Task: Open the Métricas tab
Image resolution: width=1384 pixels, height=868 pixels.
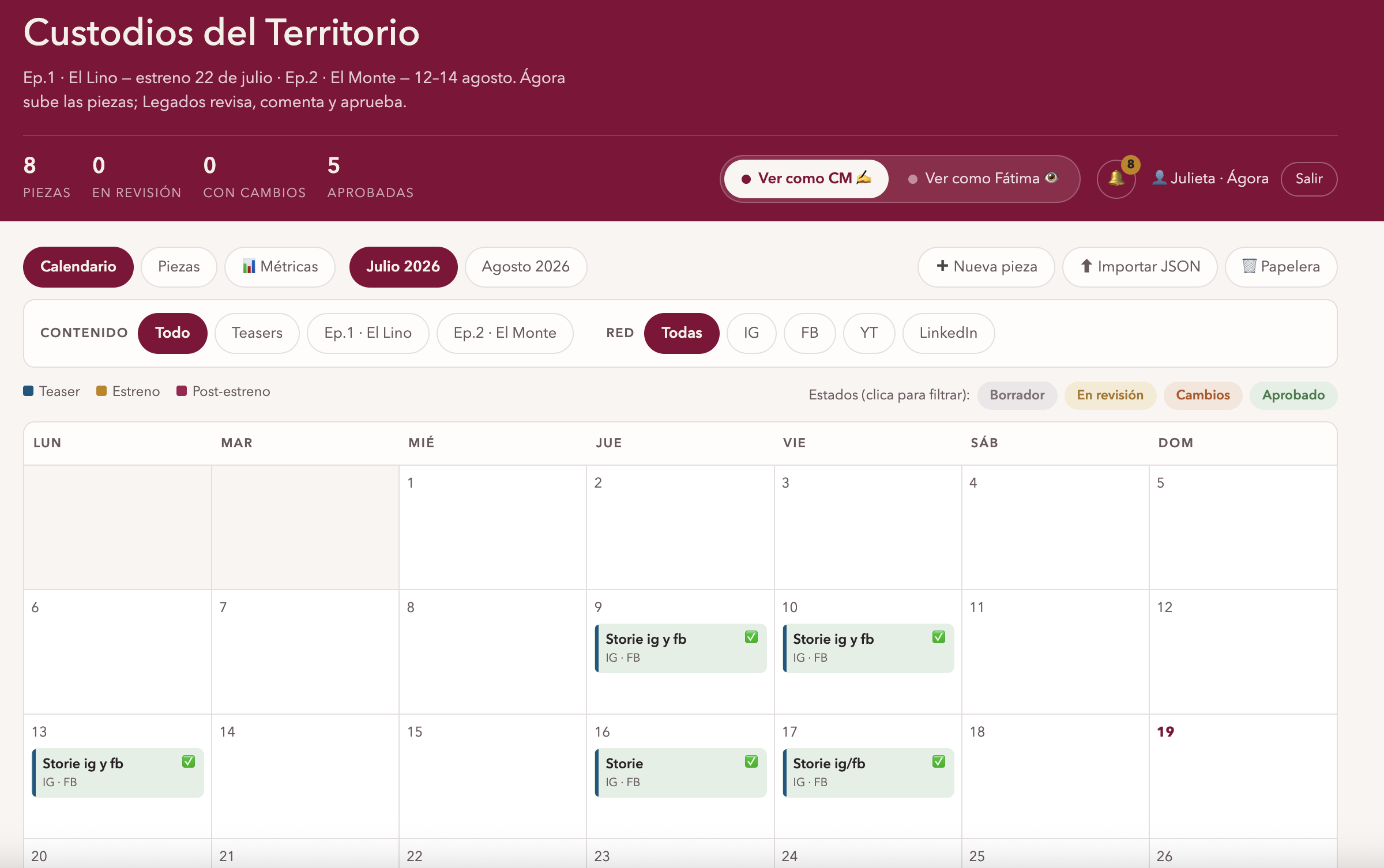Action: point(280,267)
